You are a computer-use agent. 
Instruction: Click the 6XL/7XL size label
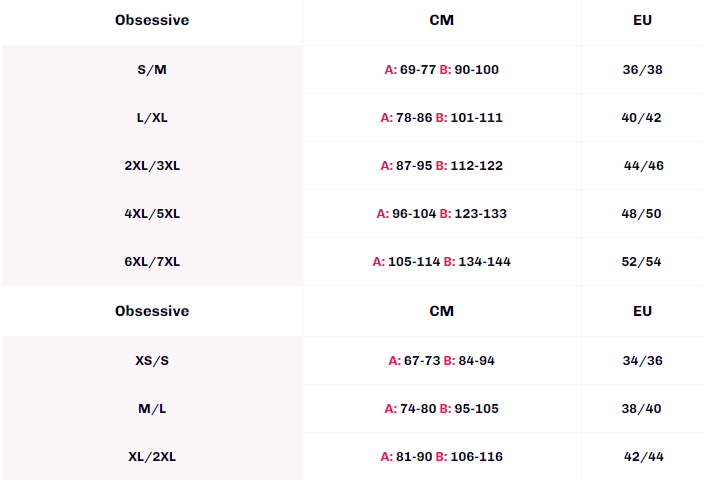click(x=152, y=262)
